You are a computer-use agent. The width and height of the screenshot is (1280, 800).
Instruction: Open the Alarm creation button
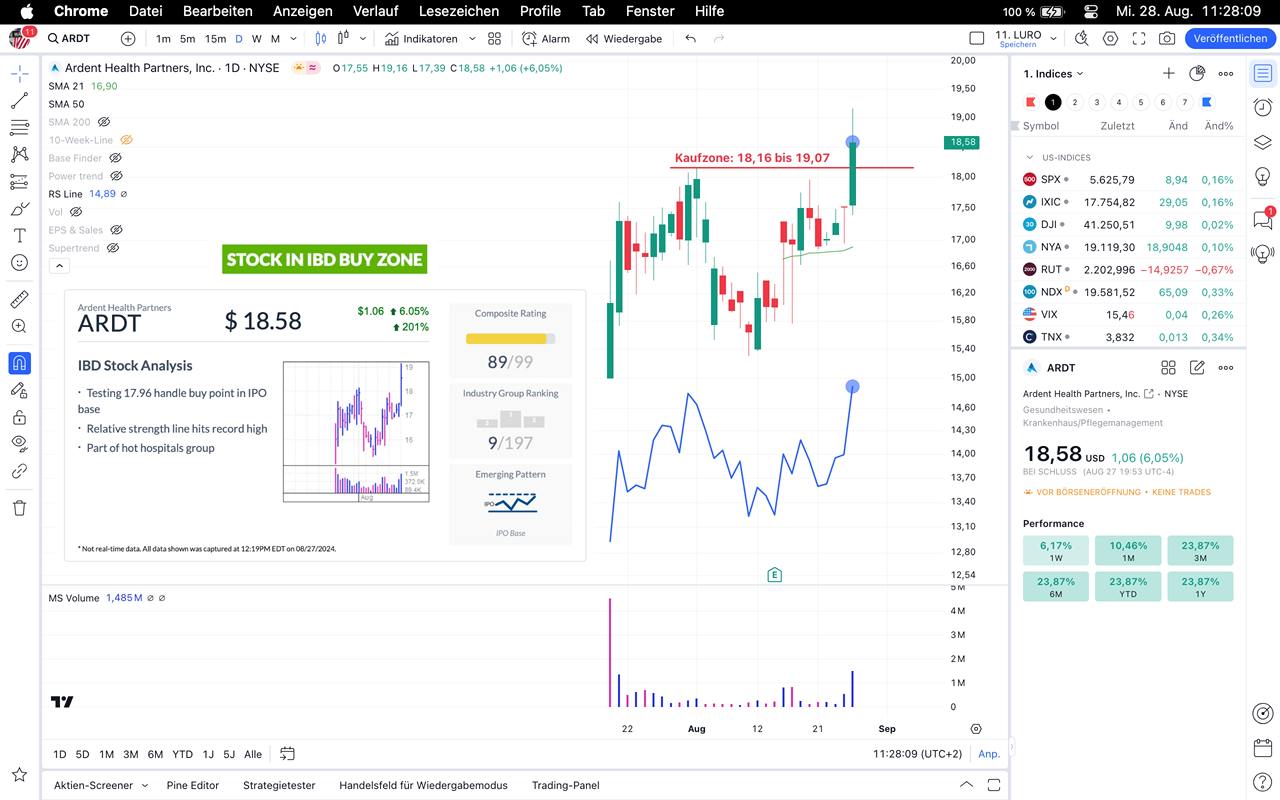point(546,39)
